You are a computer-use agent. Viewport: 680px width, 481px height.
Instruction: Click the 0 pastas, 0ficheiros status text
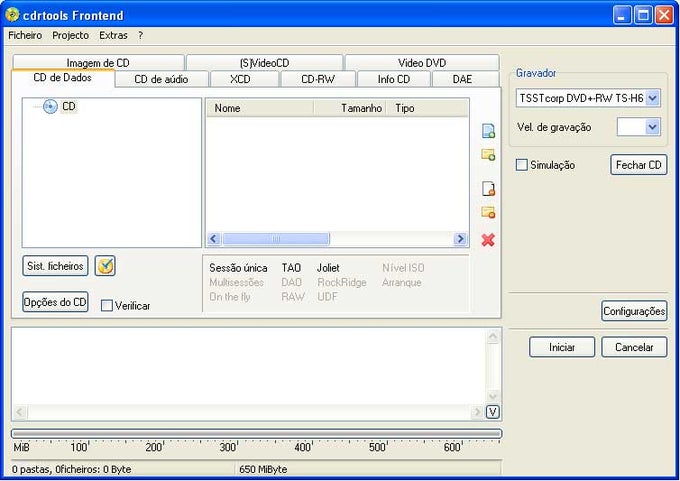click(72, 469)
